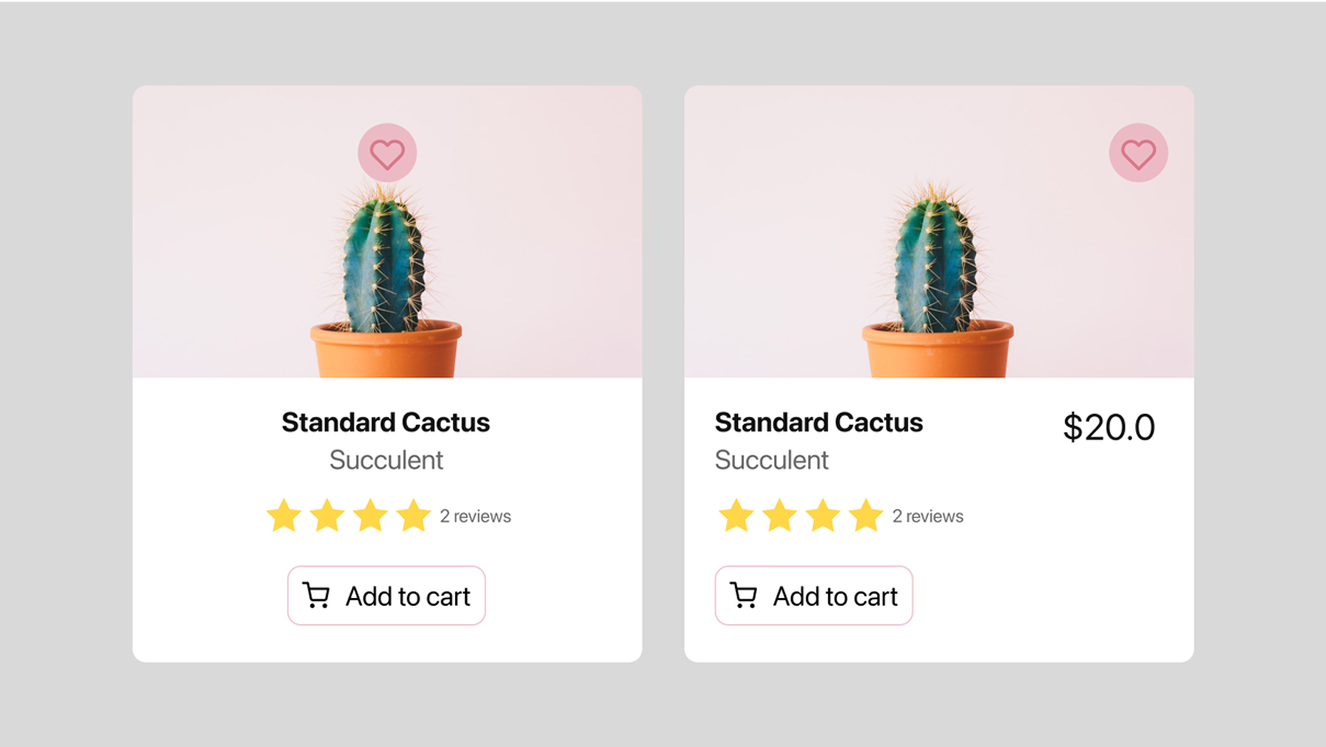Click the Standard Cactus title on right card

coord(818,422)
